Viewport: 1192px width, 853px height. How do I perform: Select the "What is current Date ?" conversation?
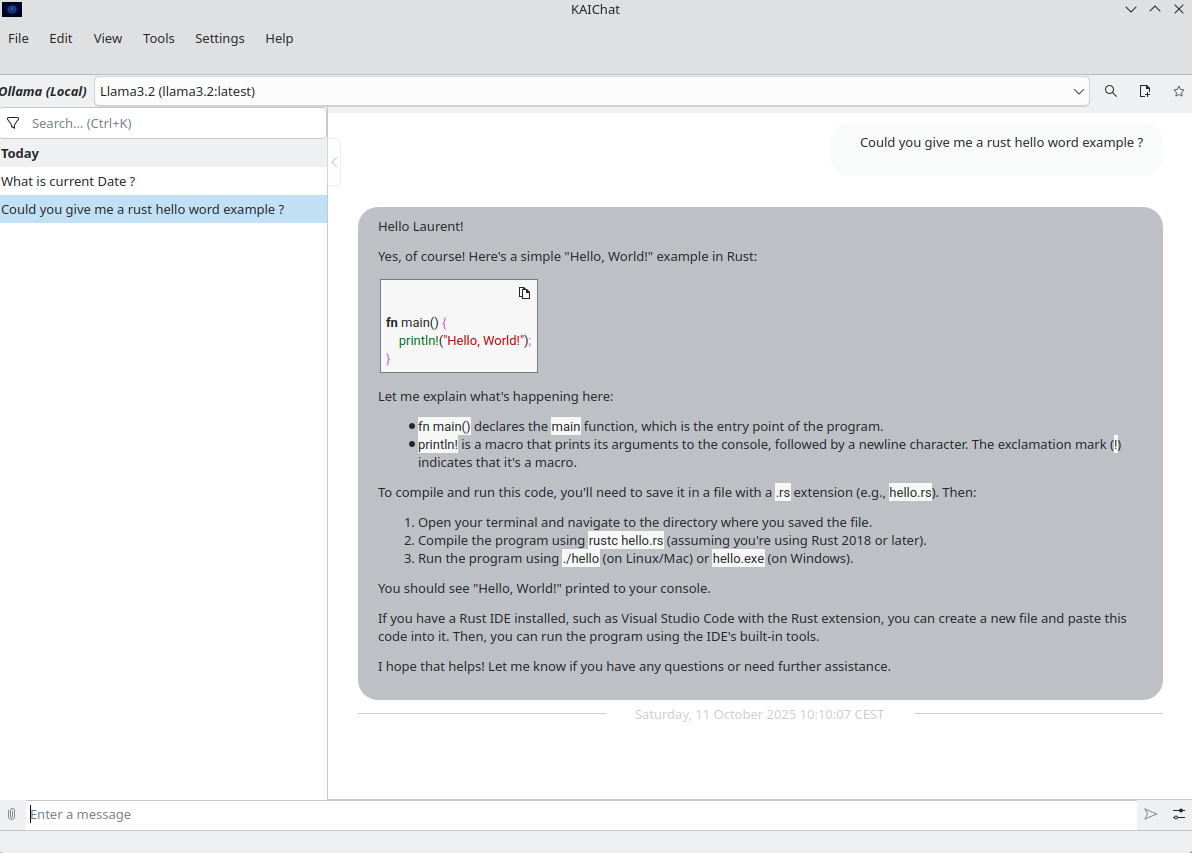tap(68, 181)
